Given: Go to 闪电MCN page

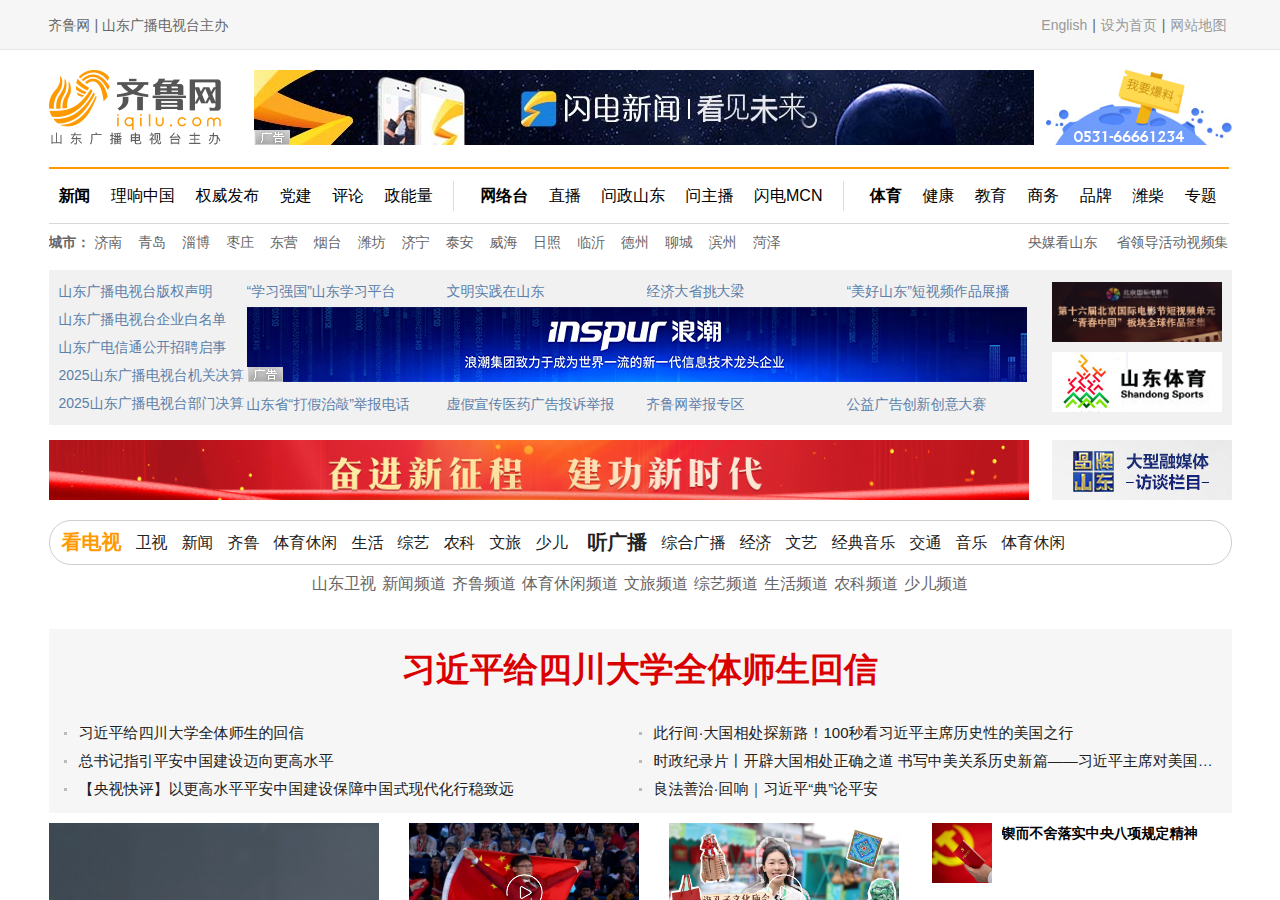Looking at the screenshot, I should point(788,196).
